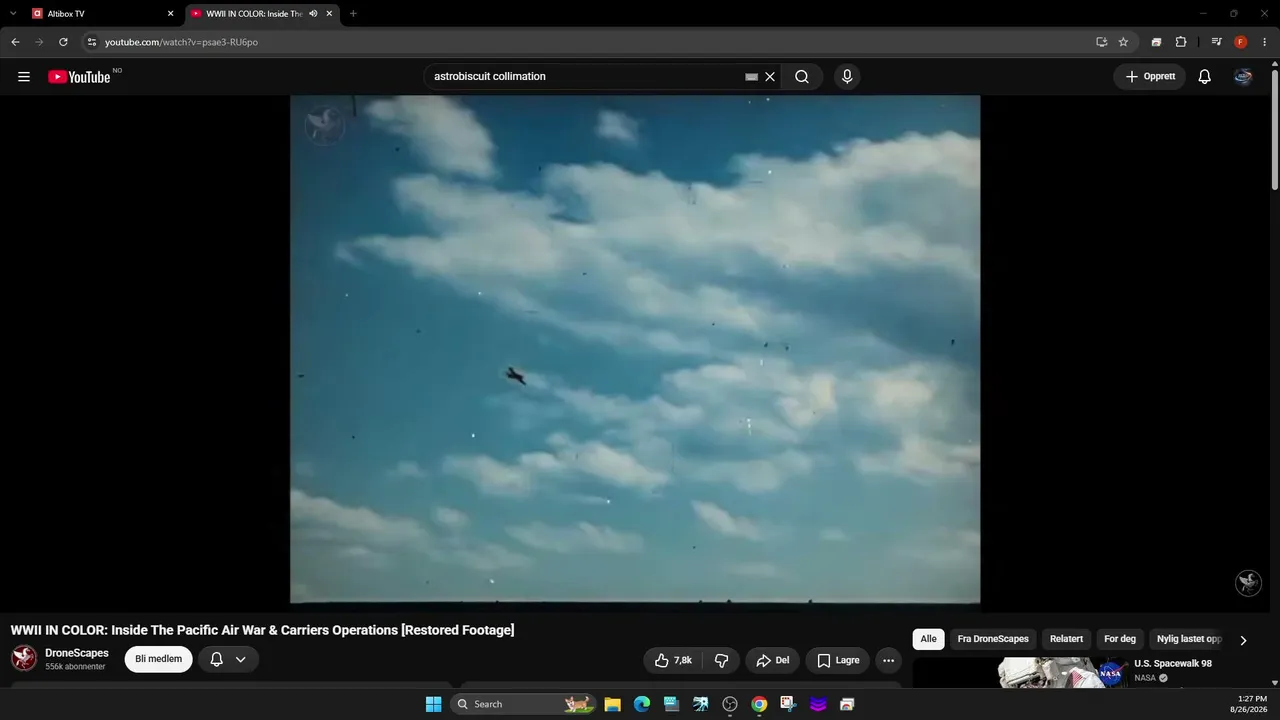The width and height of the screenshot is (1280, 720).
Task: Select the For deg filter chip
Action: 1120,639
